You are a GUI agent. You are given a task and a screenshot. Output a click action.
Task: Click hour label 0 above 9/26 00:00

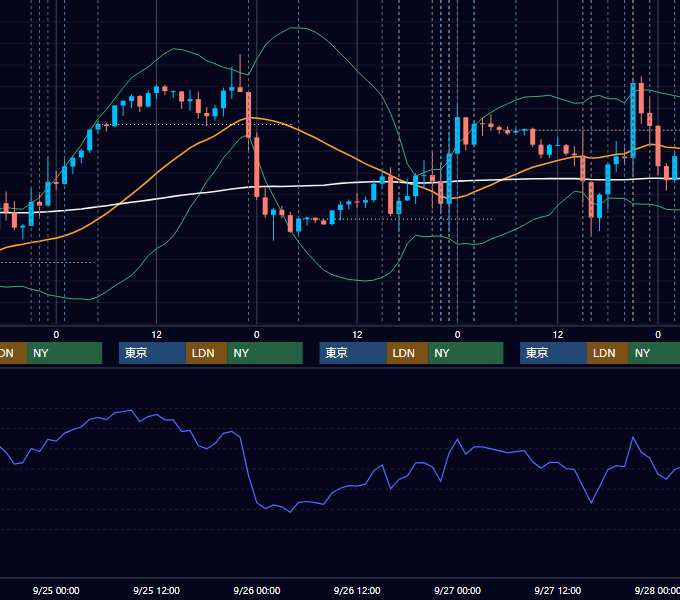coord(257,335)
